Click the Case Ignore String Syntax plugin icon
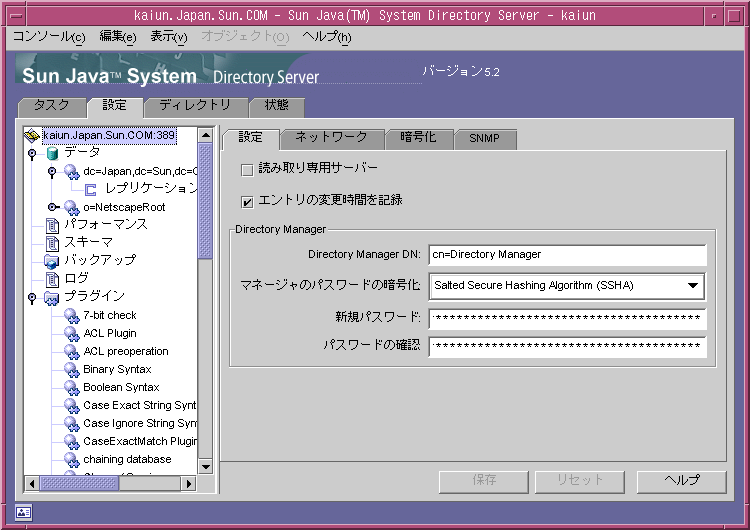 (72, 424)
